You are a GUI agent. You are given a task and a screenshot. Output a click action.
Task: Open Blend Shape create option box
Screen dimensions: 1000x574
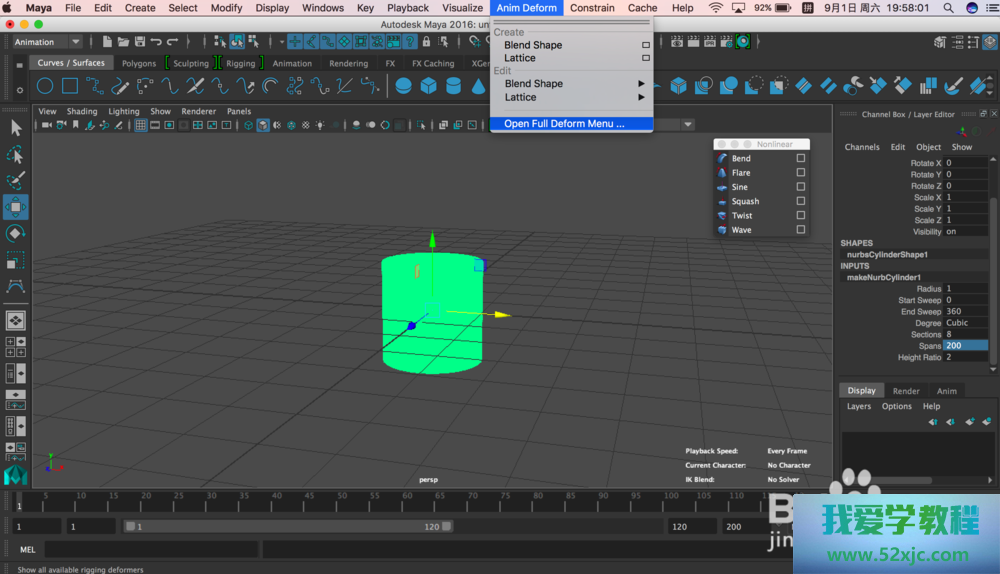646,45
